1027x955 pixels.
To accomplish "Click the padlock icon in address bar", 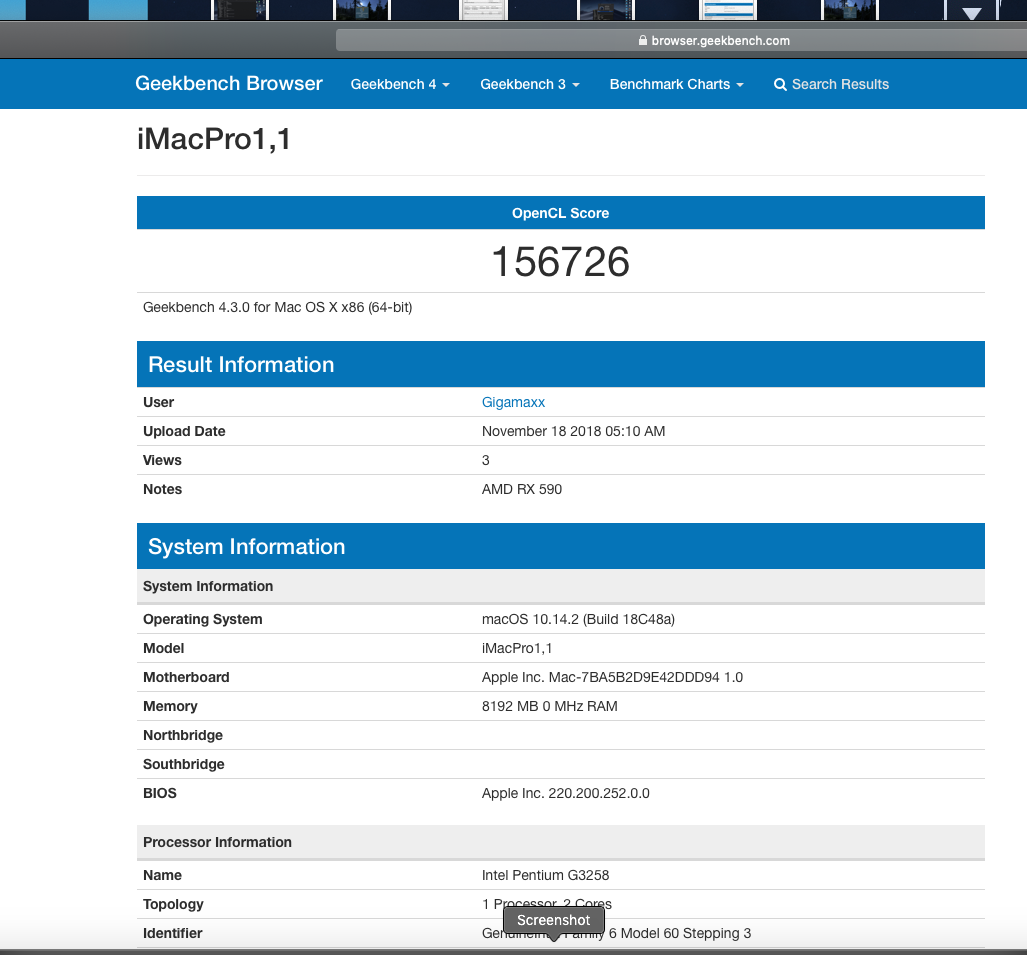I will click(x=643, y=41).
